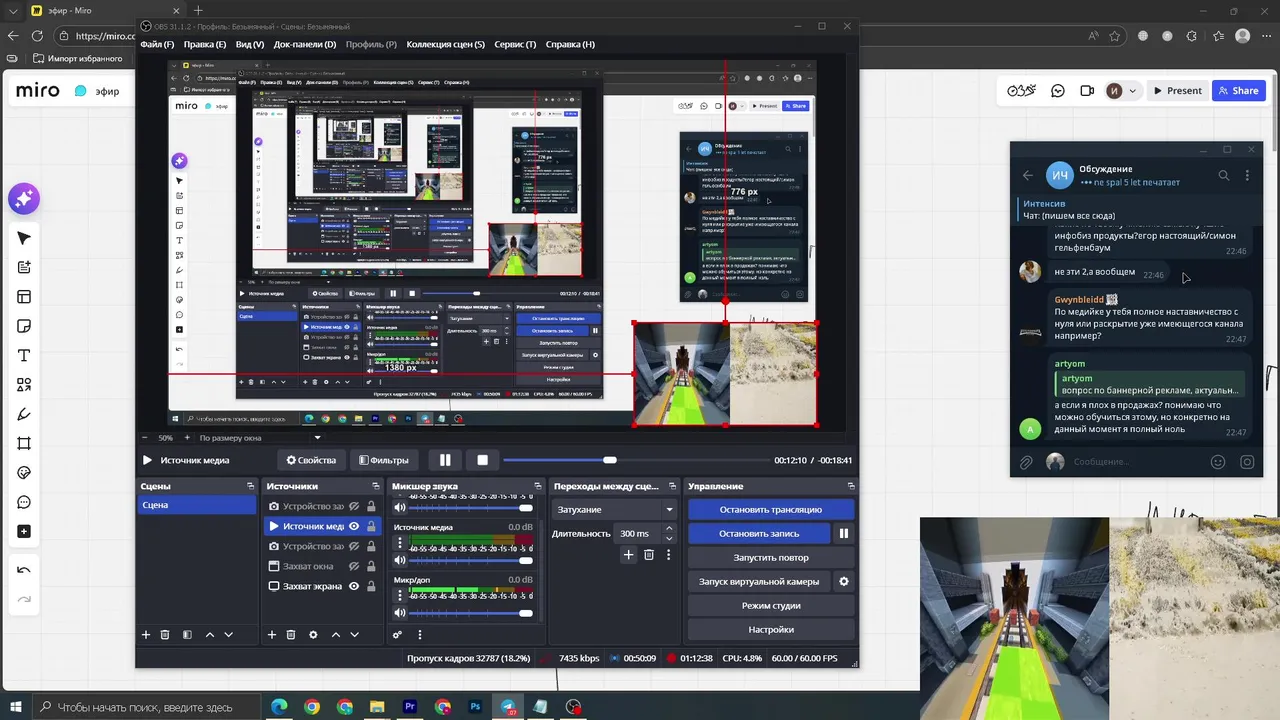Image resolution: width=1280 pixels, height=720 pixels.
Task: Undo last action in Miro toolbar
Action: [24, 570]
